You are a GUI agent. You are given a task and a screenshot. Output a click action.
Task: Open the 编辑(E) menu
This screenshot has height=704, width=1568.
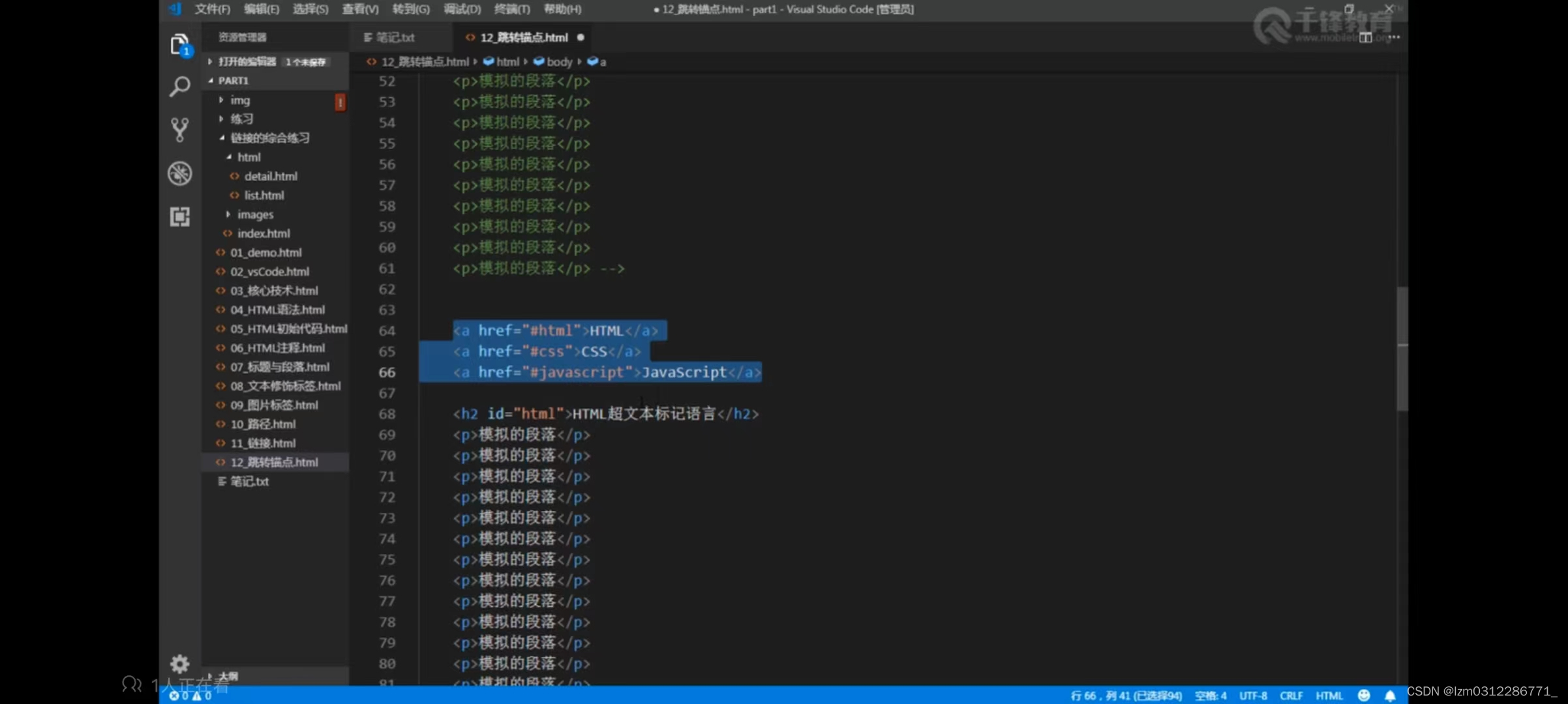(261, 9)
